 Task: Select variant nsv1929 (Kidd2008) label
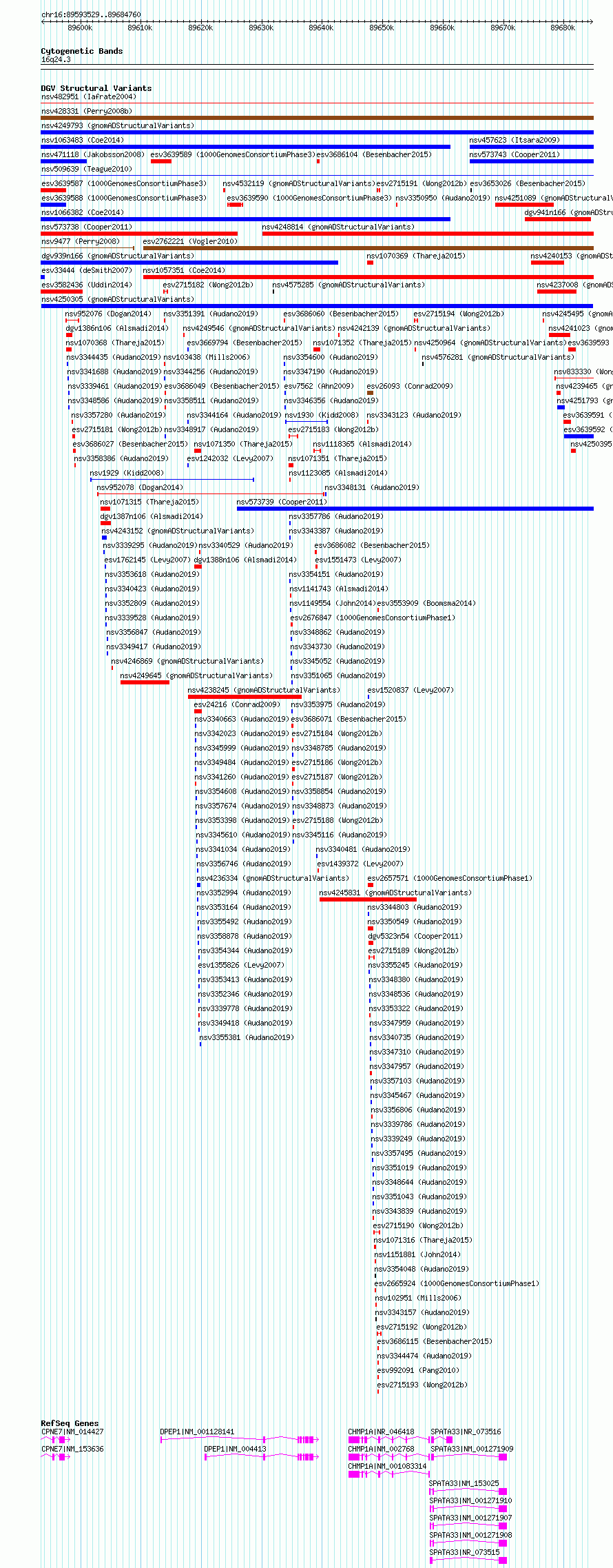click(127, 473)
